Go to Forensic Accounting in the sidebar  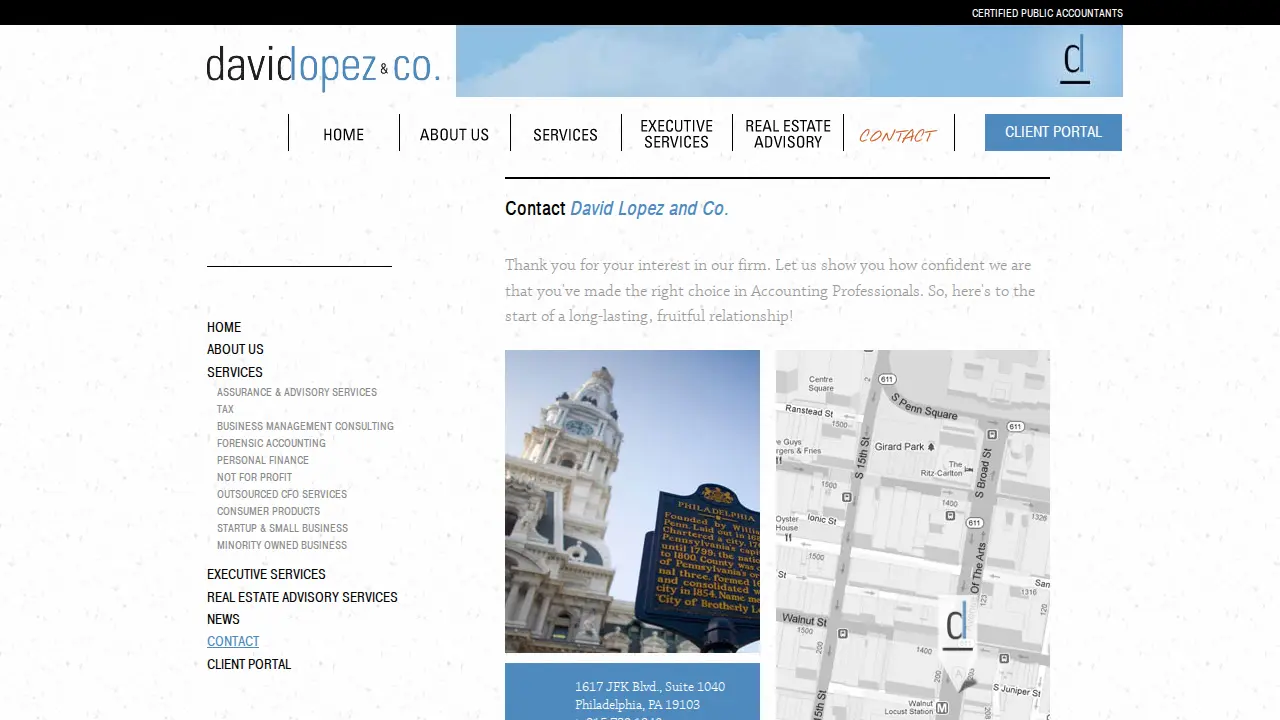[271, 443]
